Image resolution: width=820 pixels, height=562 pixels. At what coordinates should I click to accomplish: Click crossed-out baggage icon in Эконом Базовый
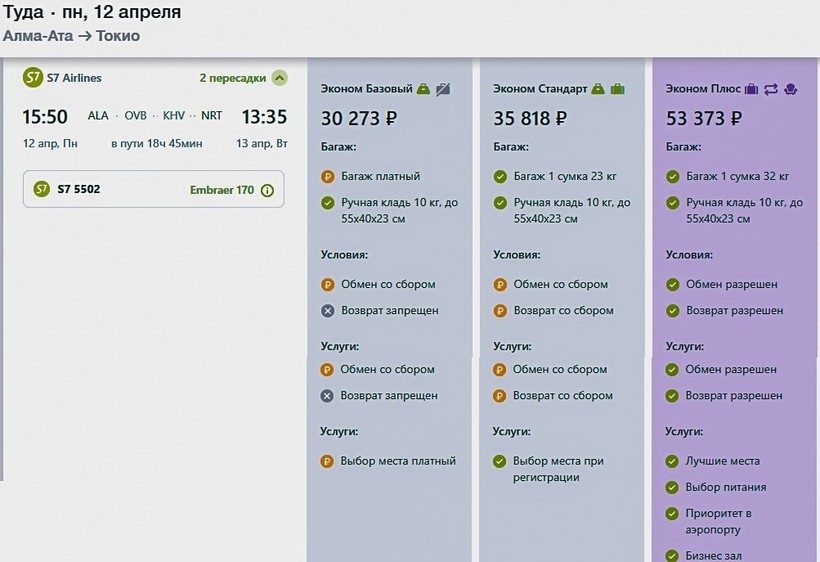[x=443, y=89]
